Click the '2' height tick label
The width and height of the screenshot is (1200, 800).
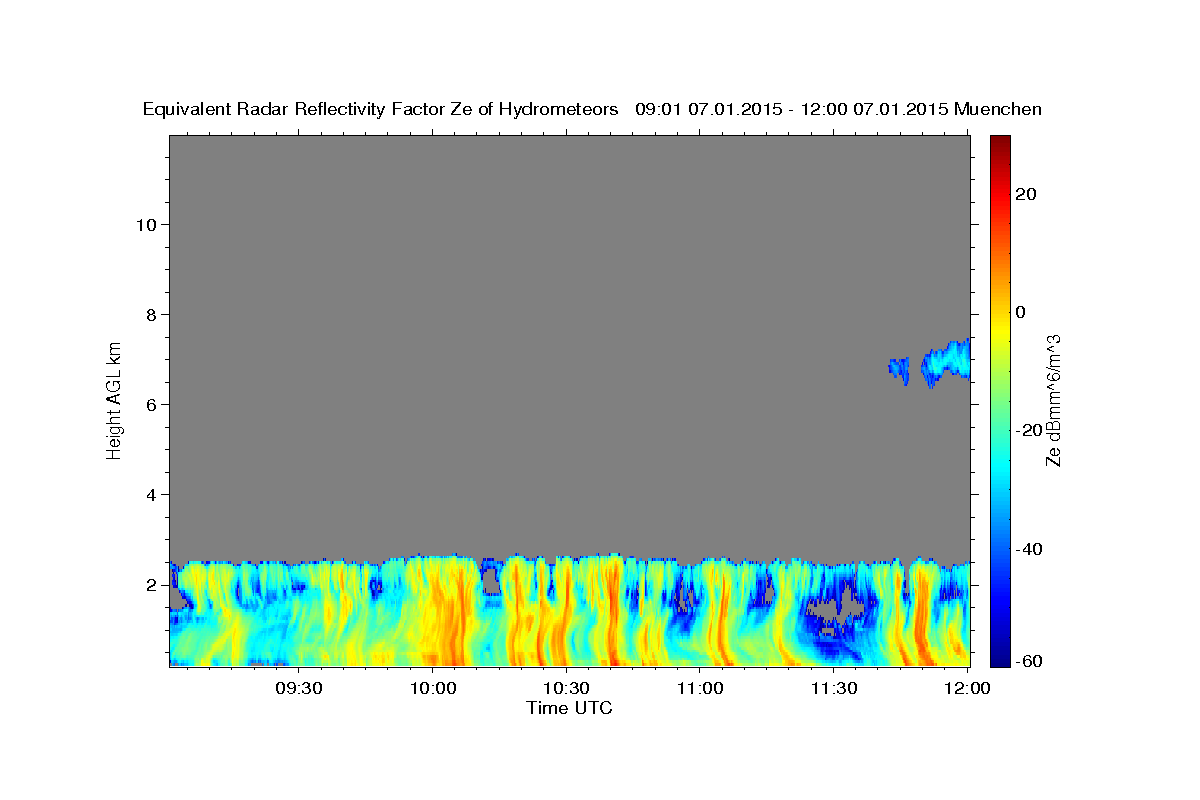[151, 584]
